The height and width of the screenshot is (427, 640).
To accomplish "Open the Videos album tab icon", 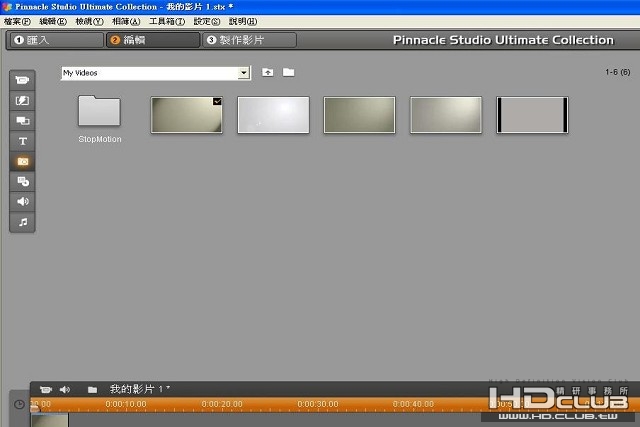I will tap(22, 80).
